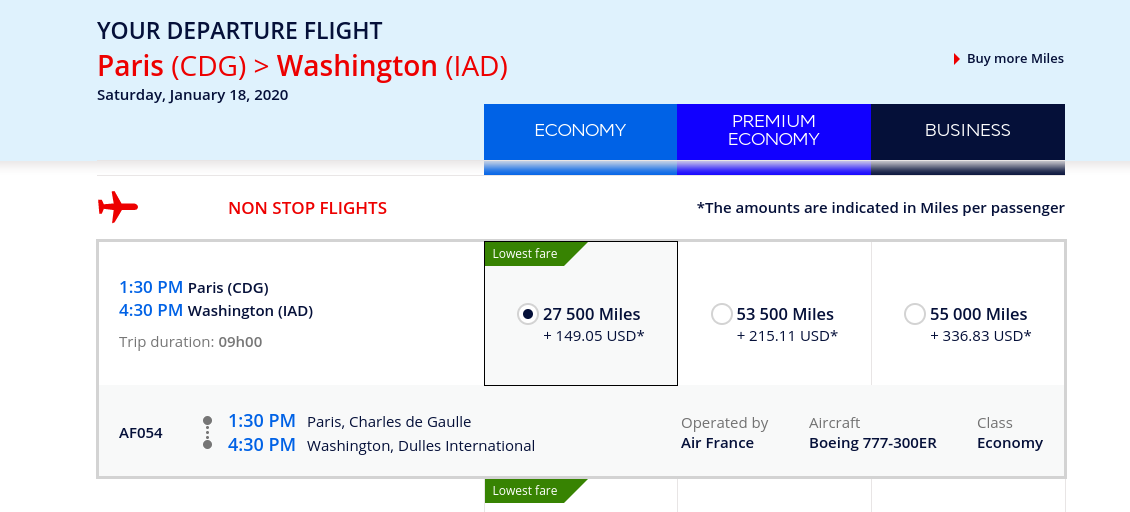Choose the 53 500 Miles premium economy fare
This screenshot has width=1130, height=512.
pos(721,314)
